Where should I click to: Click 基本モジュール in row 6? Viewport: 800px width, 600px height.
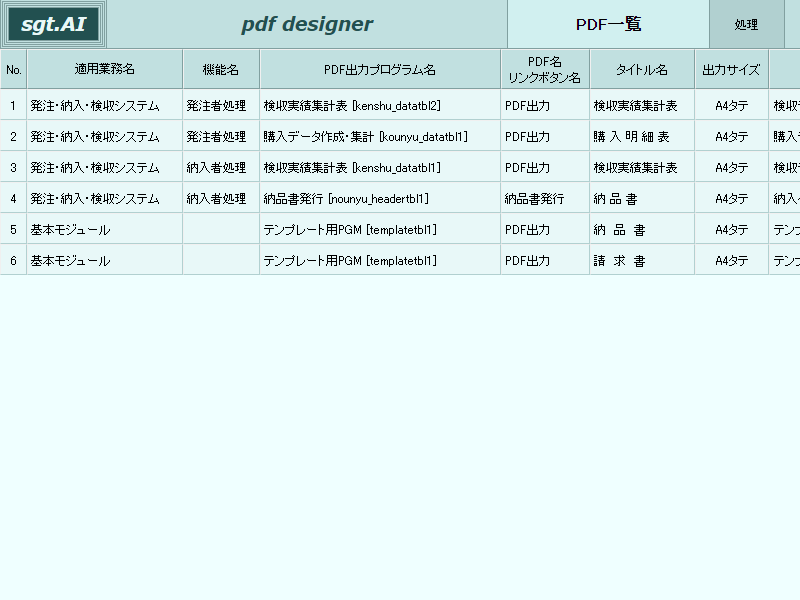[70, 261]
